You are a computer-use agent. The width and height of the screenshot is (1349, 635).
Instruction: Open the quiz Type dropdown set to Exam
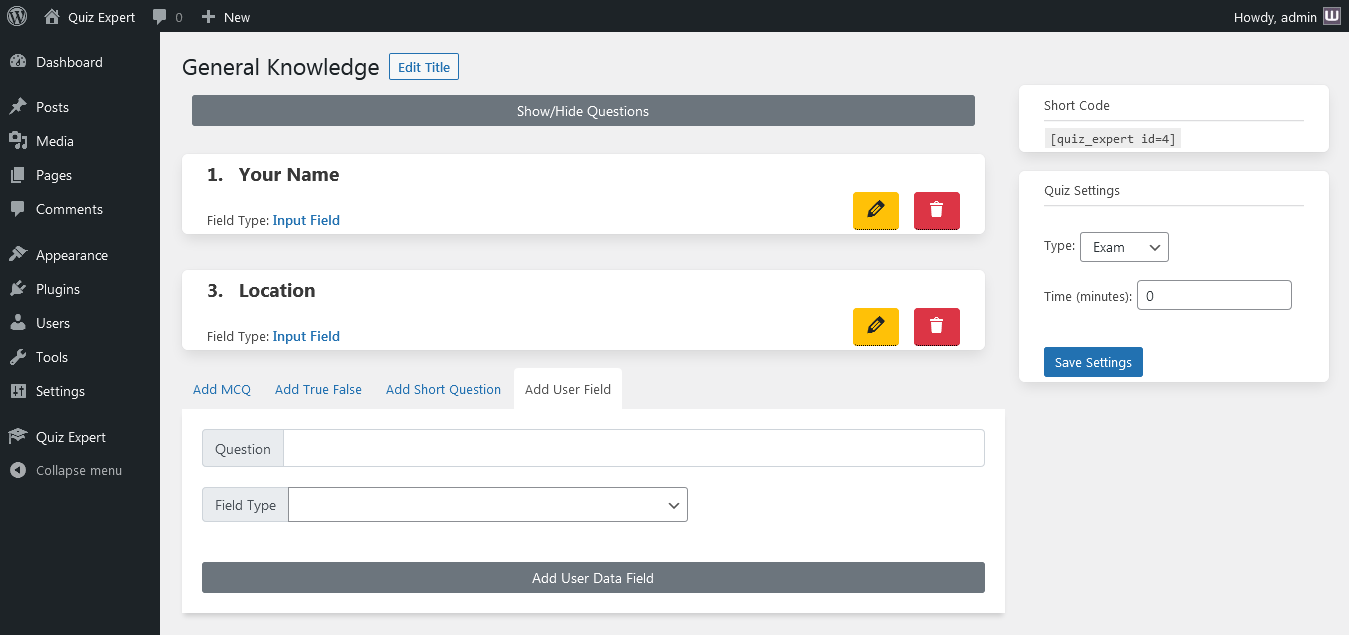[x=1124, y=247]
